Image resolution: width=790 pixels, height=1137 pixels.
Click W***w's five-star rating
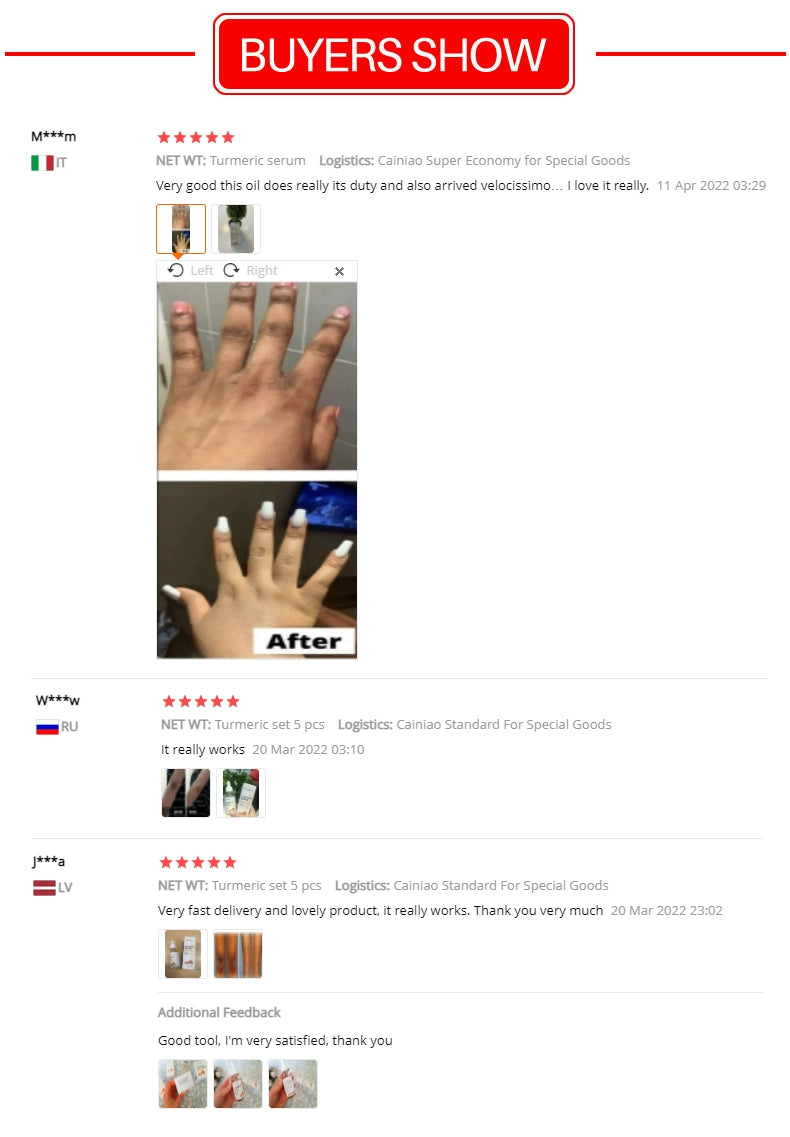click(x=201, y=701)
